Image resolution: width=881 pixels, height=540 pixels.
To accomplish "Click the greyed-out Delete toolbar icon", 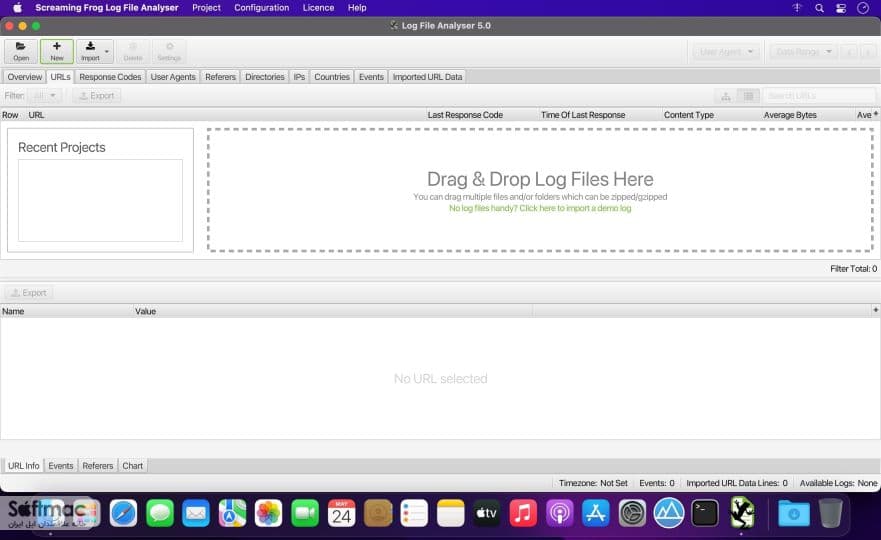I will [133, 51].
